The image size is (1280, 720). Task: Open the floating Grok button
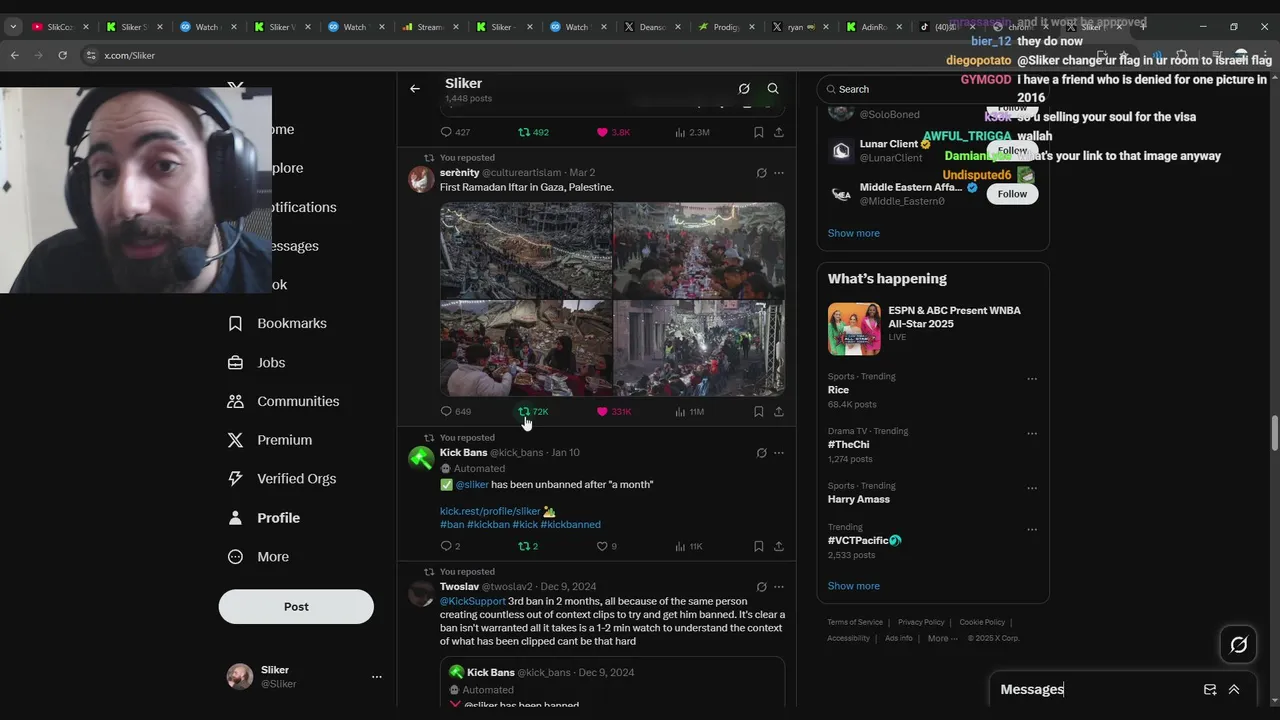coord(1238,645)
